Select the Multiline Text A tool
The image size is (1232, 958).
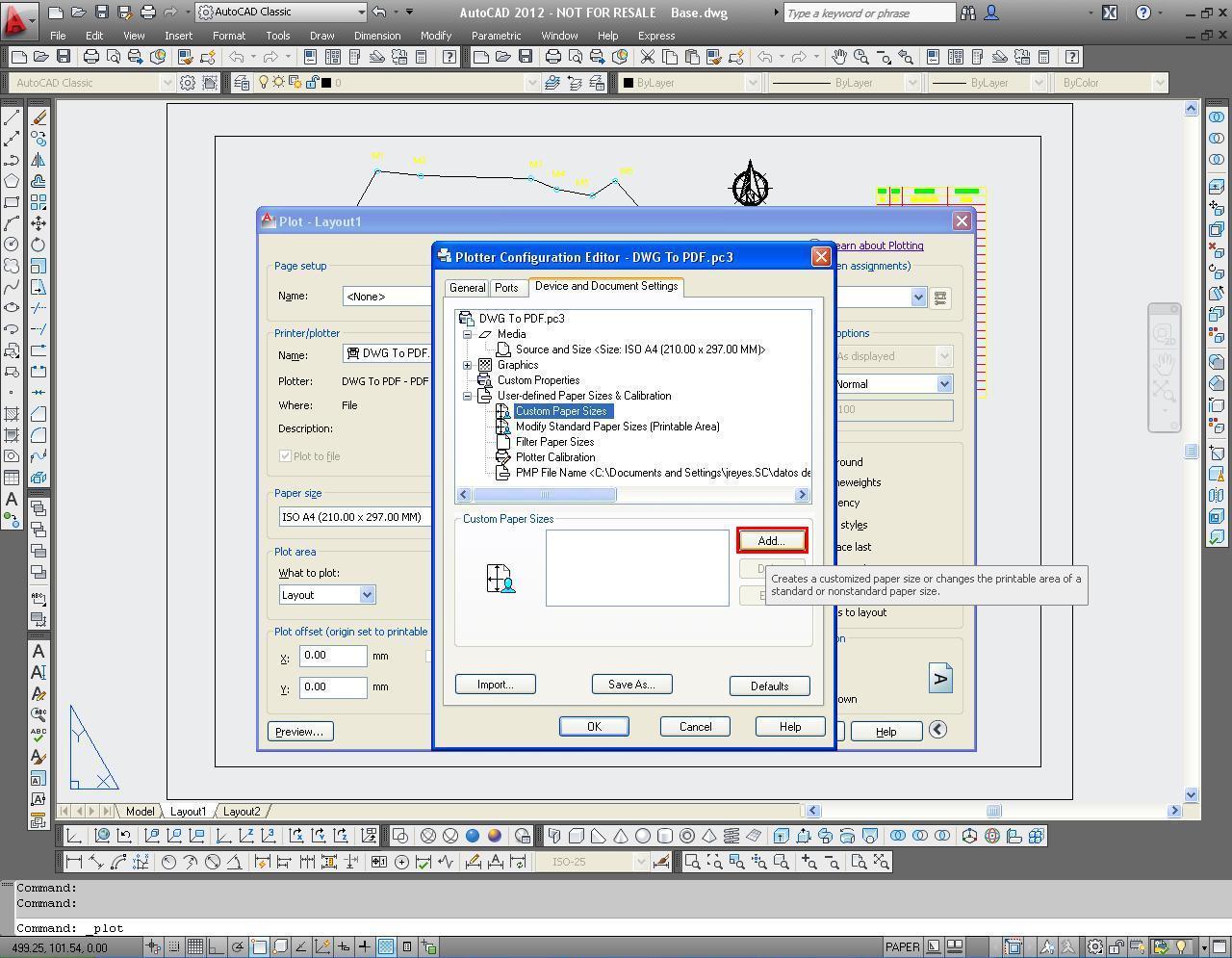12,499
